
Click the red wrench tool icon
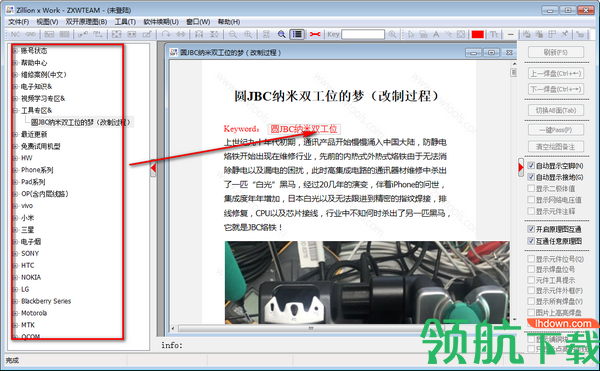tap(315, 34)
